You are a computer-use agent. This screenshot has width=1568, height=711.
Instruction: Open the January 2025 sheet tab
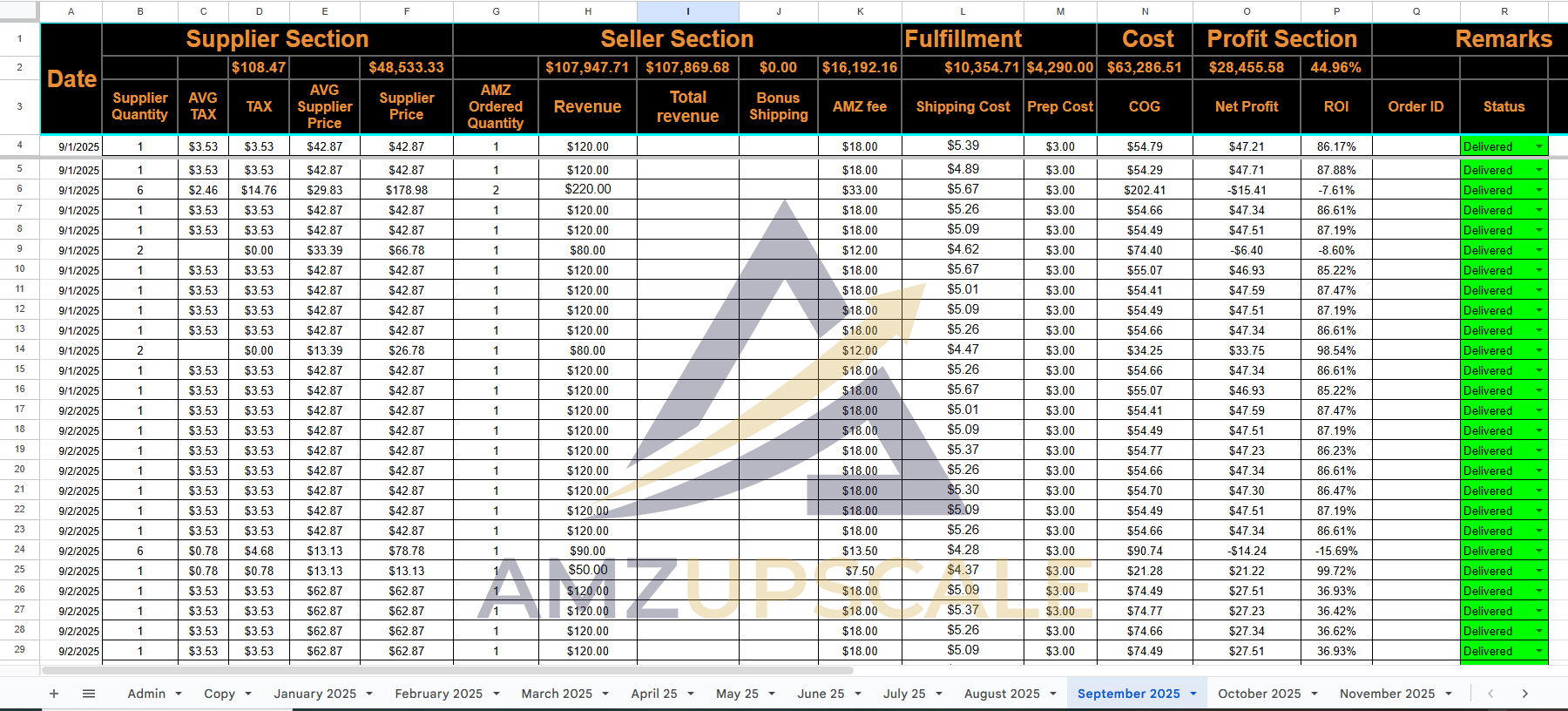coord(314,694)
